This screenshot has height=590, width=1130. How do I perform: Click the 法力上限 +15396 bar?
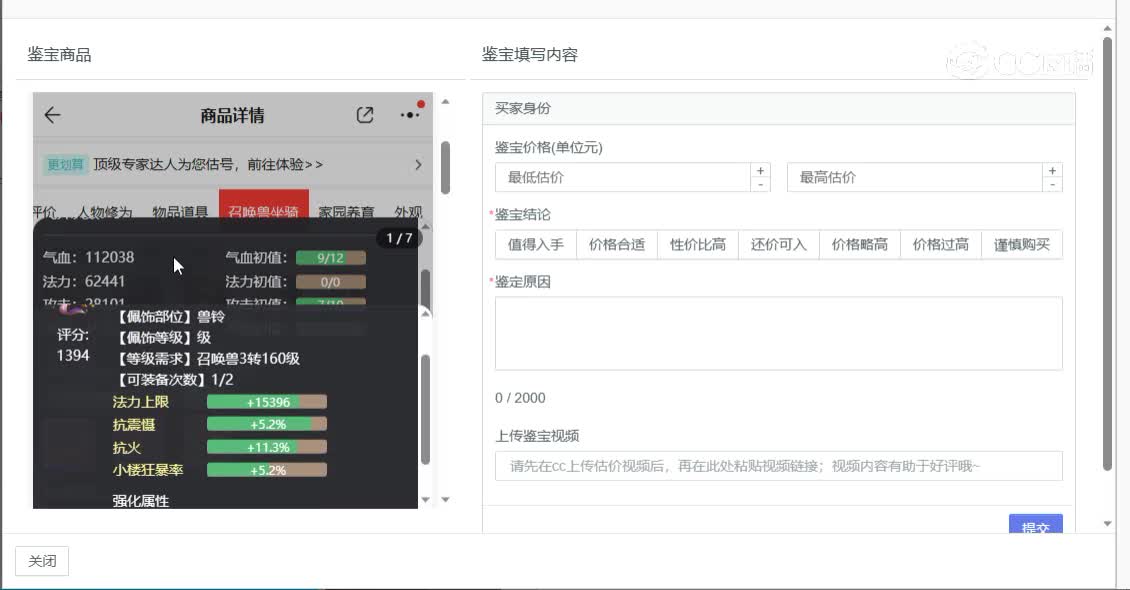(x=267, y=402)
